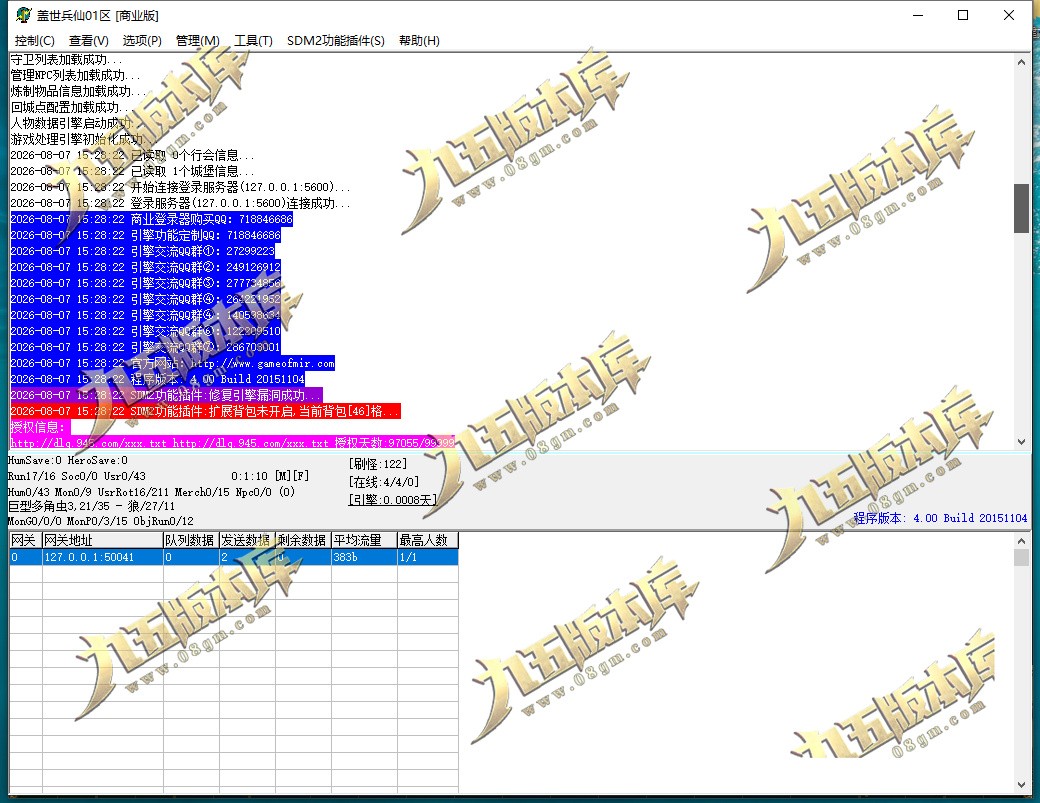Click the log panel scroll up arrow

click(x=1021, y=62)
